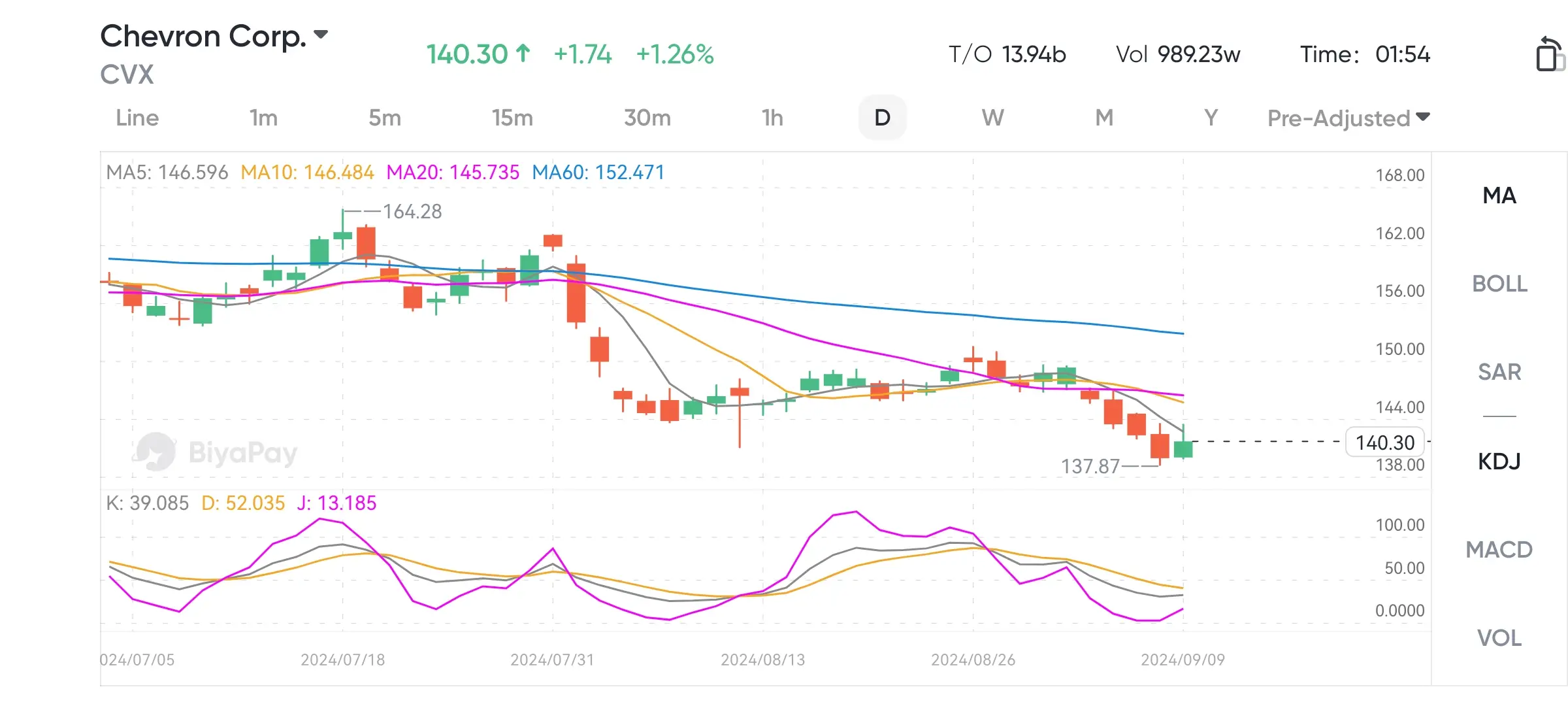Viewport: 1568px width, 706px height.
Task: Click the 168.00 price axis label
Action: [1400, 175]
